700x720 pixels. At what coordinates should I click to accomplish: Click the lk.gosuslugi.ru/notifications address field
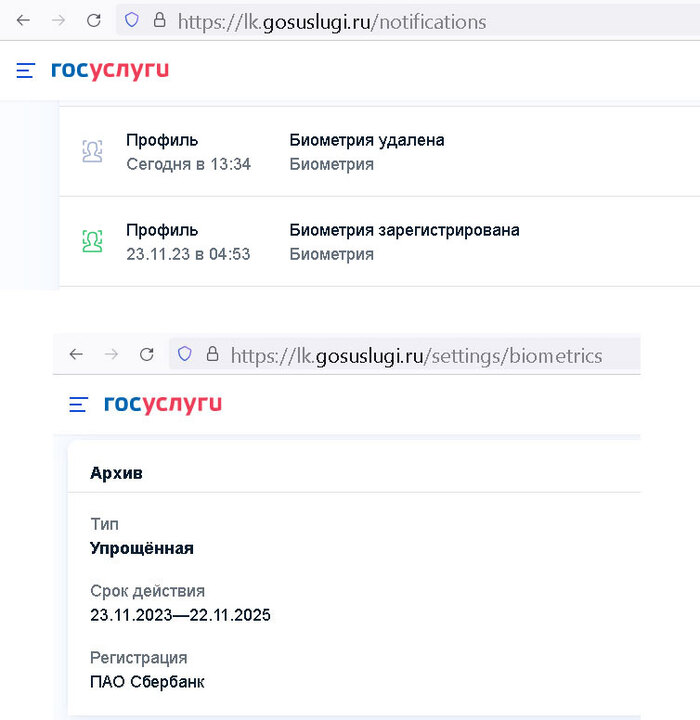[x=332, y=21]
